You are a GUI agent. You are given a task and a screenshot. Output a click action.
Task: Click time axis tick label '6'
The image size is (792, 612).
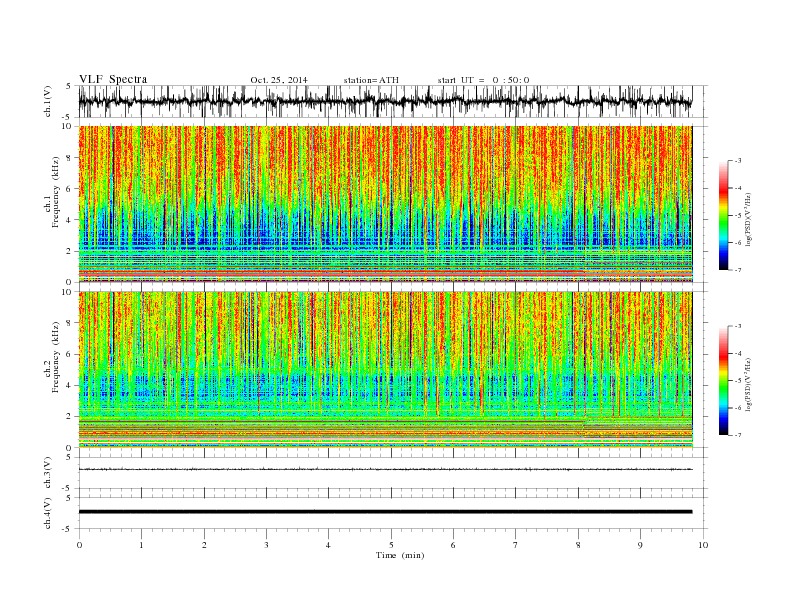[453, 545]
